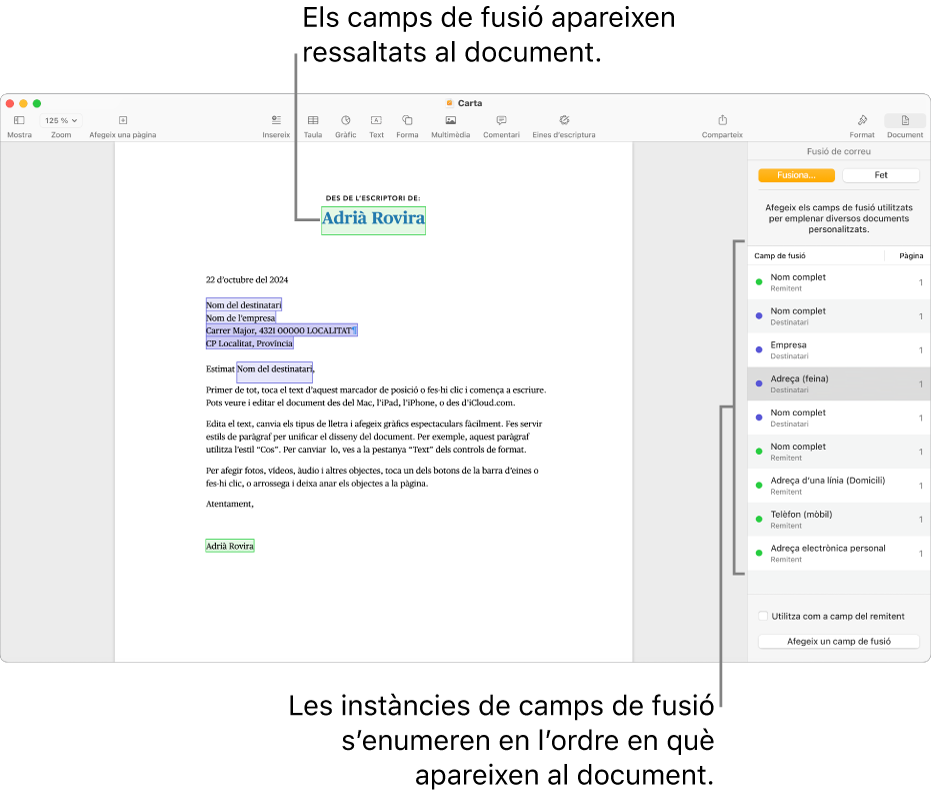Select the Adreça (feina) row
This screenshot has height=801, width=931.
pyautogui.click(x=838, y=384)
